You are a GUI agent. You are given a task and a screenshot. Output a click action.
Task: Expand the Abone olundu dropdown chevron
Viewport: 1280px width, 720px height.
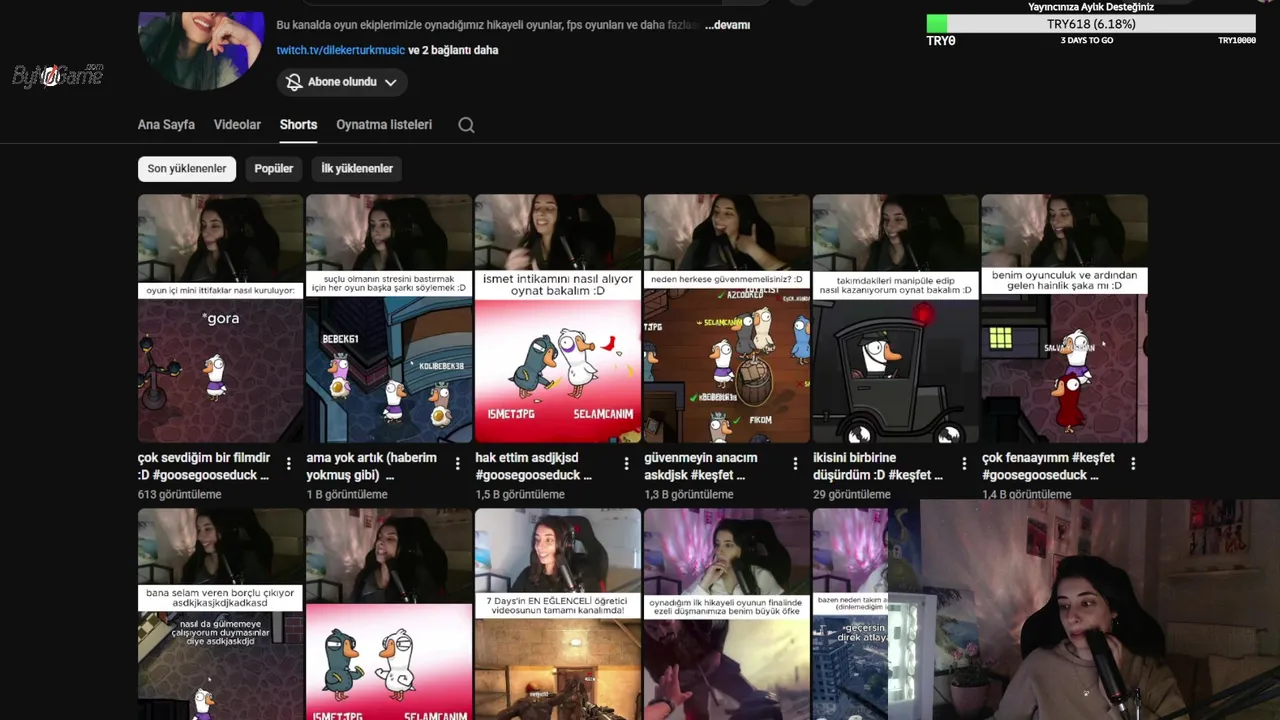coord(390,82)
